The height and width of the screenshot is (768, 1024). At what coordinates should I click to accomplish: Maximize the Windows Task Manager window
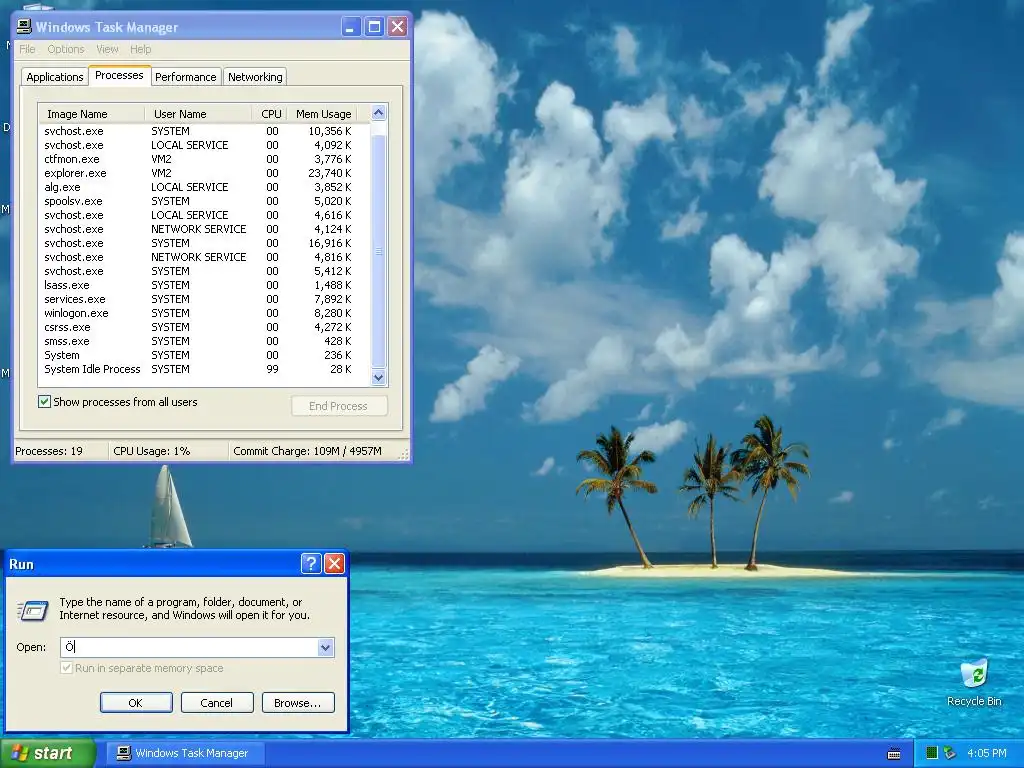[x=374, y=27]
